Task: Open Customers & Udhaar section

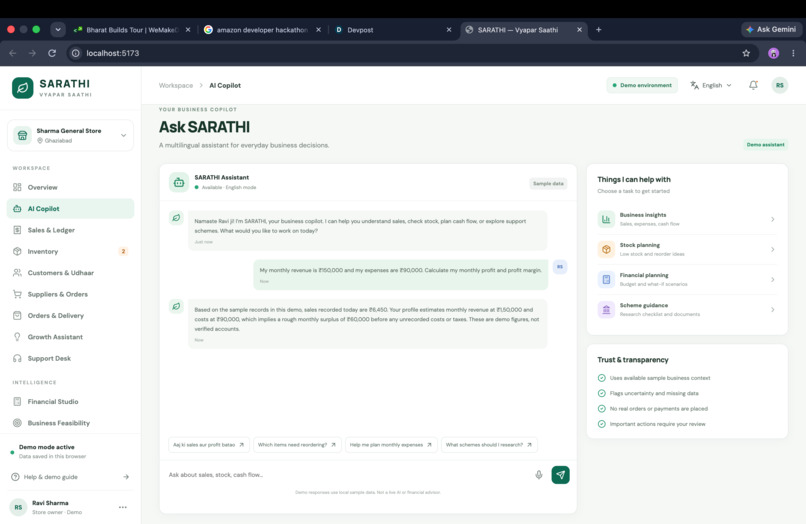Action: (70, 273)
